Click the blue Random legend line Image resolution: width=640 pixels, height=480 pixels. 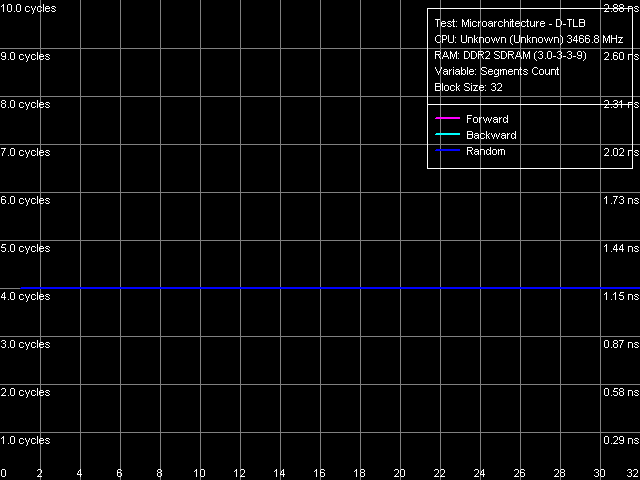[x=447, y=151]
